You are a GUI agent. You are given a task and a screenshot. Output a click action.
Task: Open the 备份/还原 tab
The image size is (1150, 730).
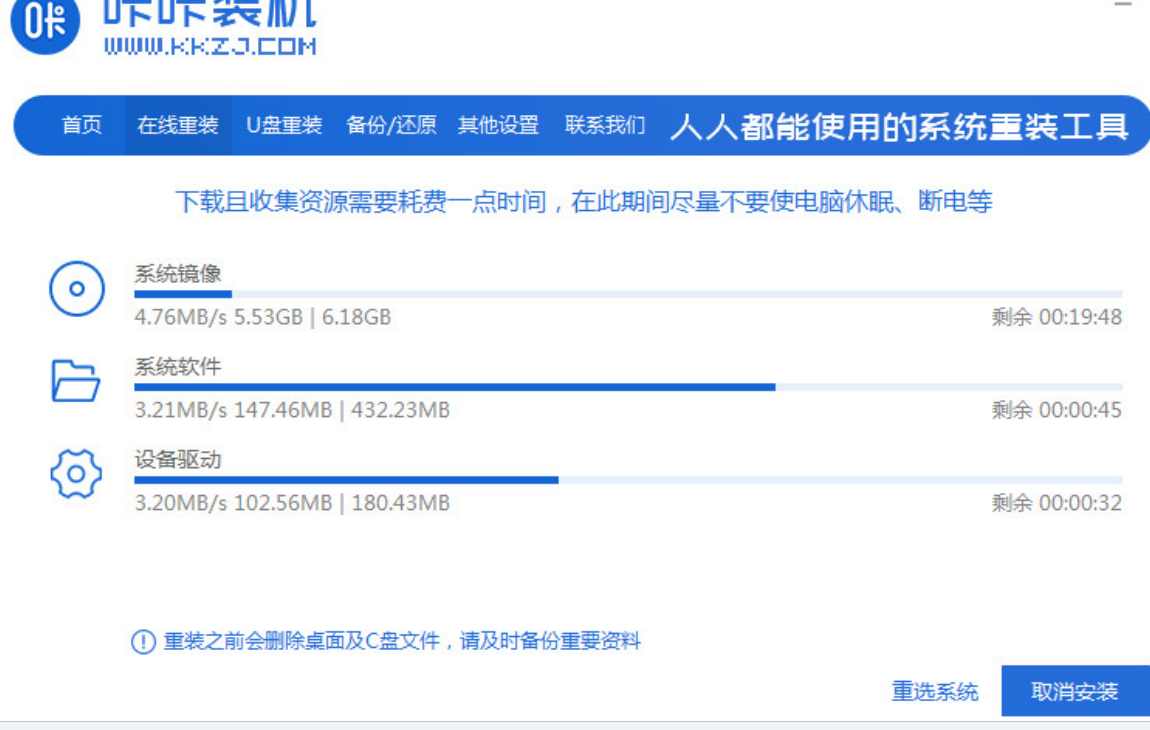[x=391, y=126]
